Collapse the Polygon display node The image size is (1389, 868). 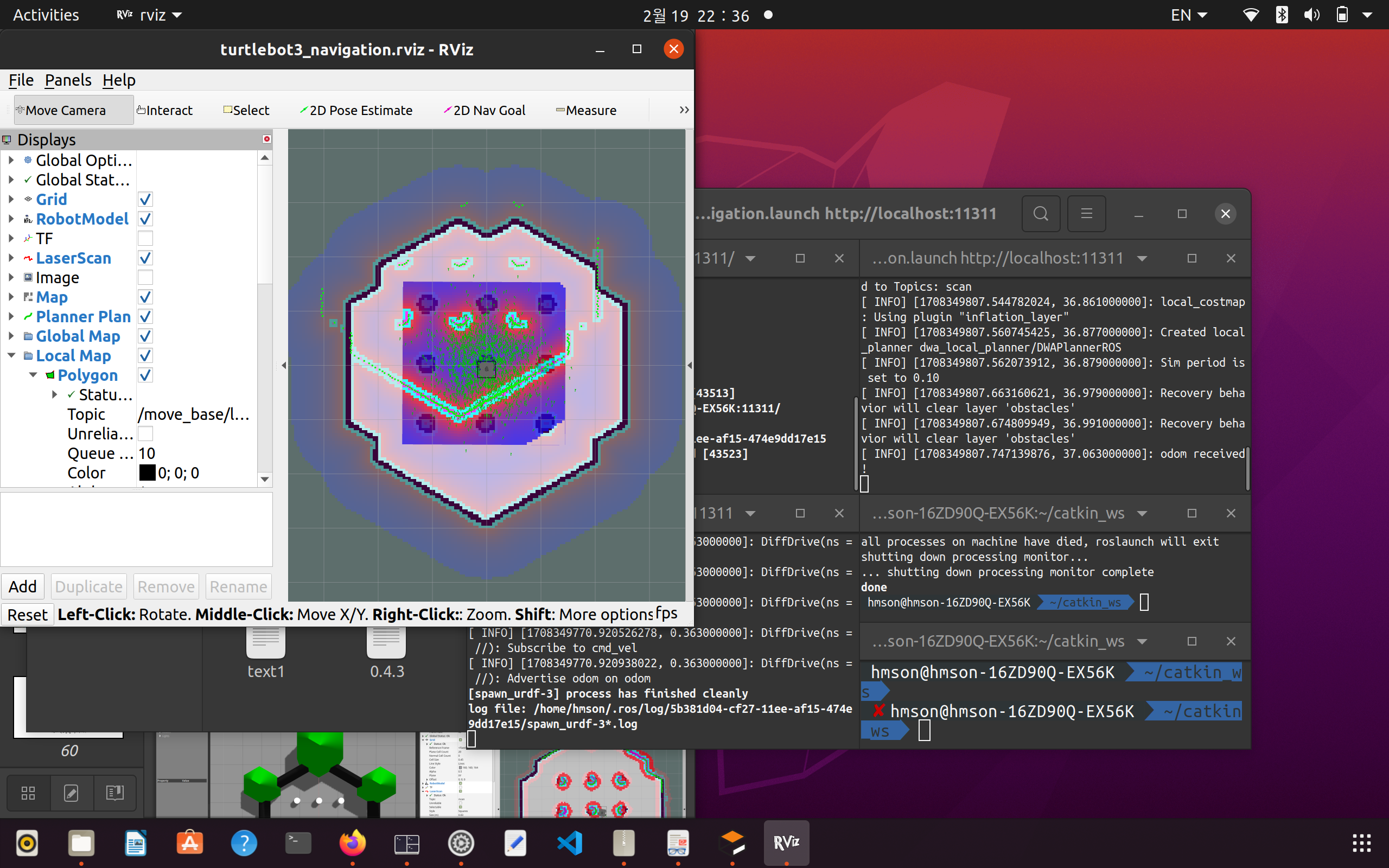(33, 375)
